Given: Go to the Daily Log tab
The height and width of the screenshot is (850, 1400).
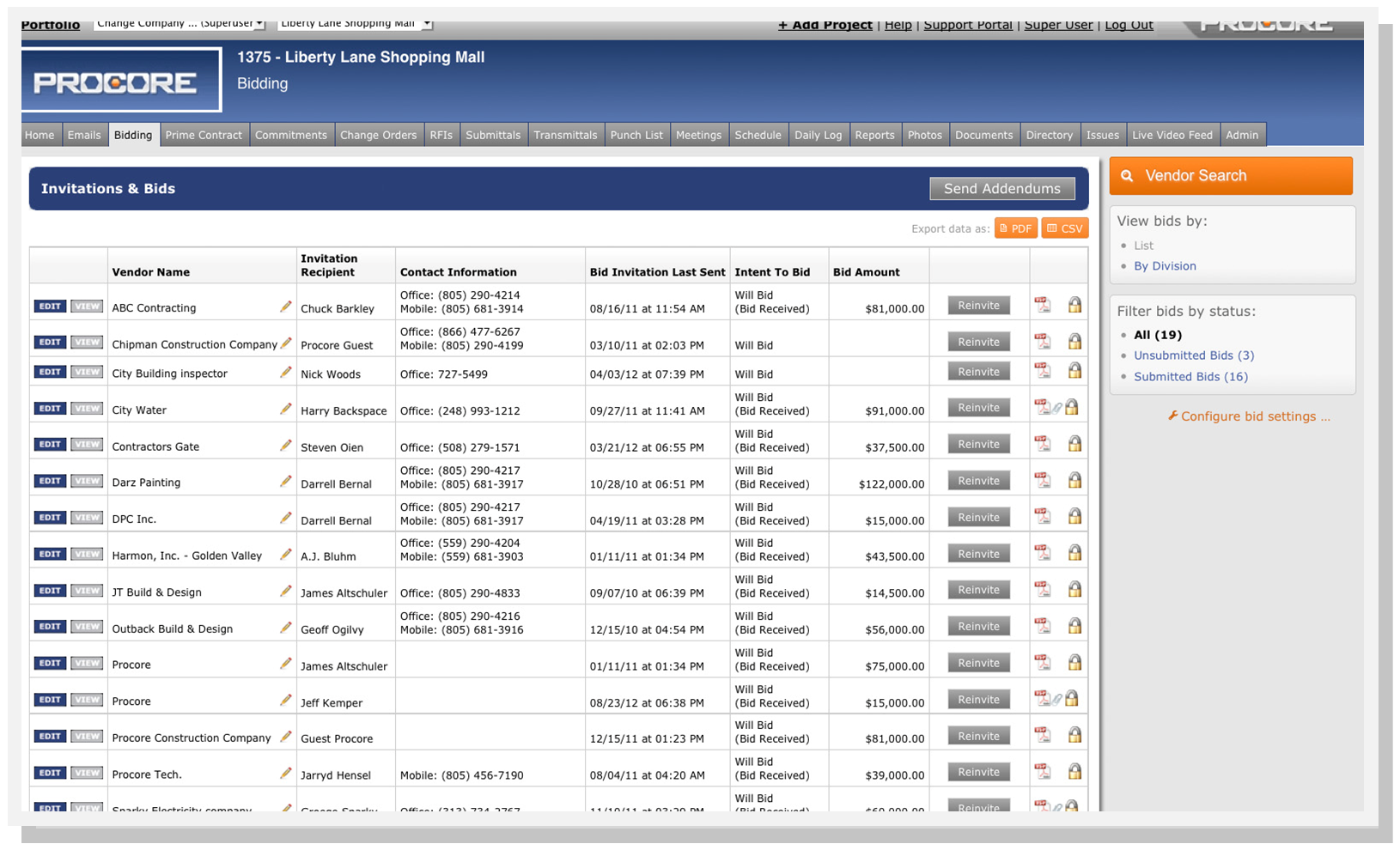Looking at the screenshot, I should point(818,135).
